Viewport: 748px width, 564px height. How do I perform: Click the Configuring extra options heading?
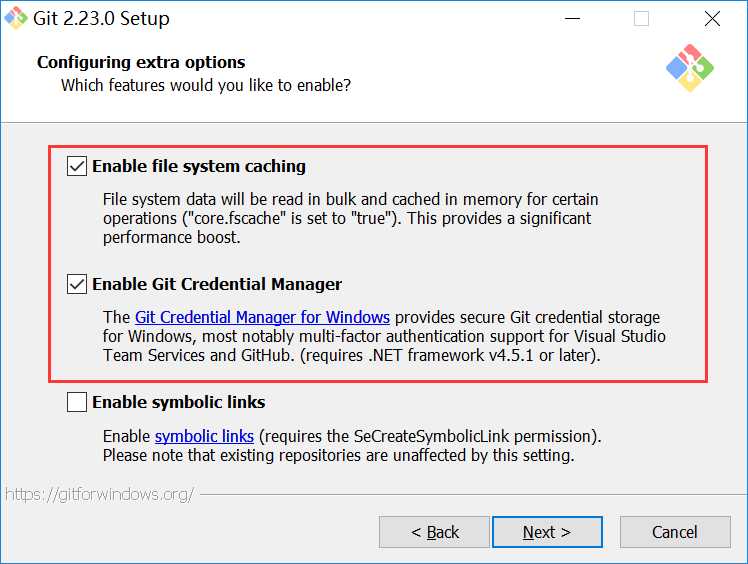click(x=141, y=63)
